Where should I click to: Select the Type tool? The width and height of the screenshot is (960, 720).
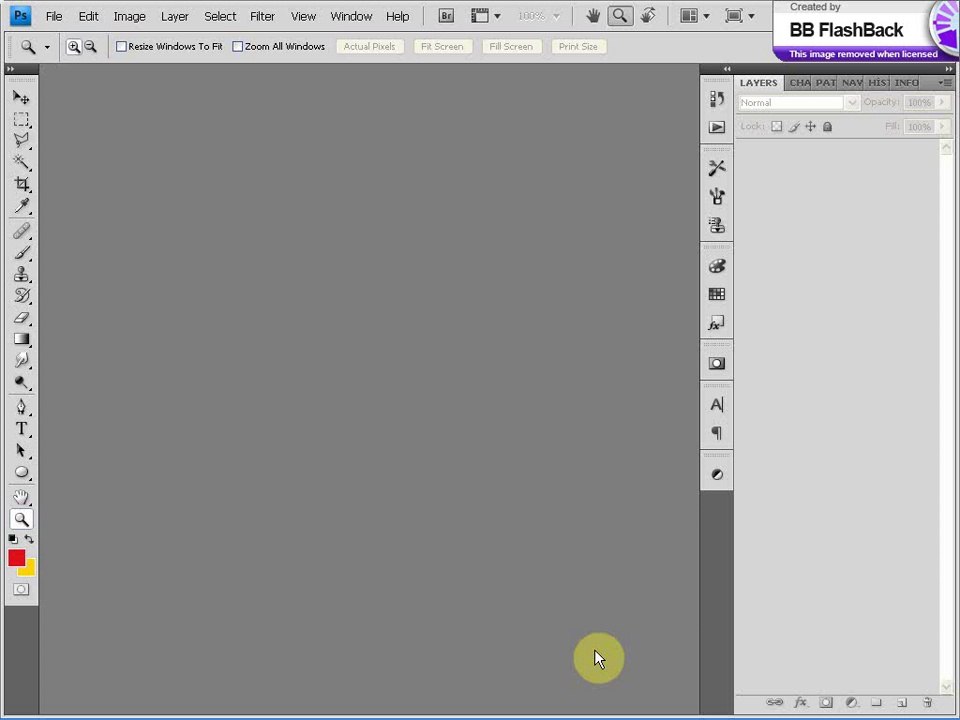click(x=21, y=429)
